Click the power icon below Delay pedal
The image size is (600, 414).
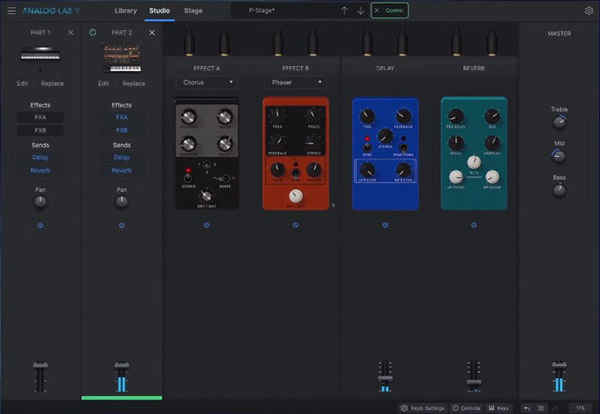385,225
